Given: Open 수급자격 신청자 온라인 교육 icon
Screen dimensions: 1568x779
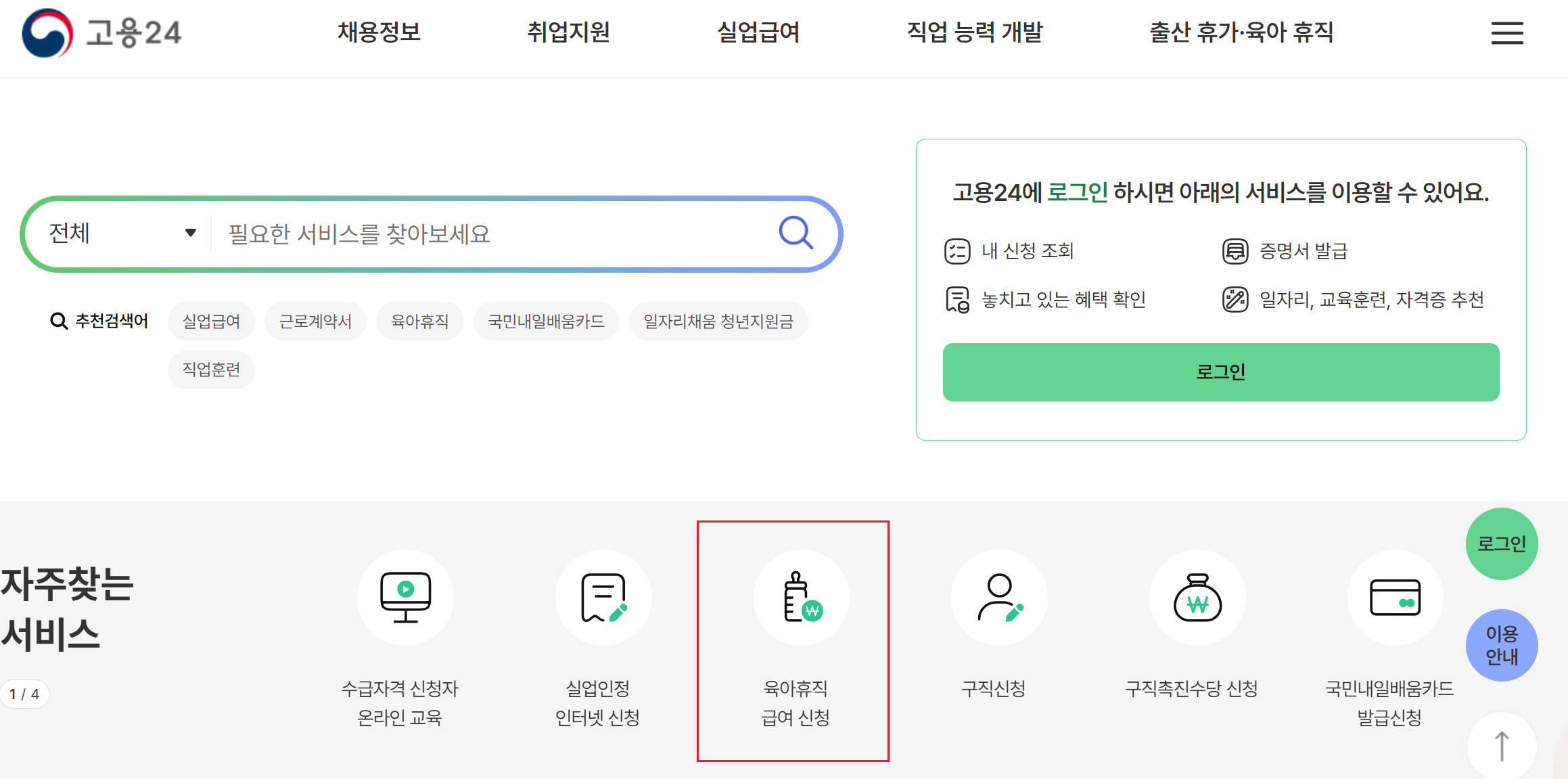Looking at the screenshot, I should coord(405,598).
